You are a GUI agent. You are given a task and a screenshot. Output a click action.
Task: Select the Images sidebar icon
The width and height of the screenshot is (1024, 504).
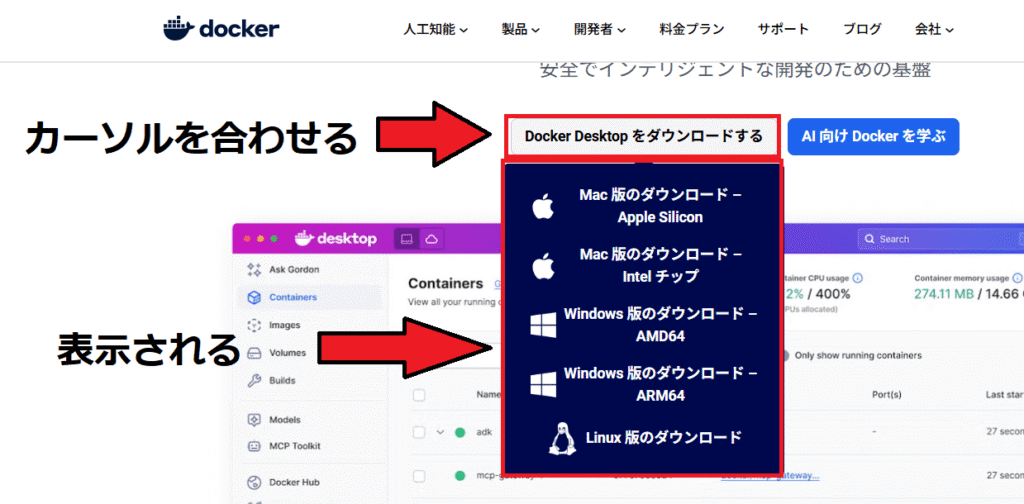coord(254,325)
